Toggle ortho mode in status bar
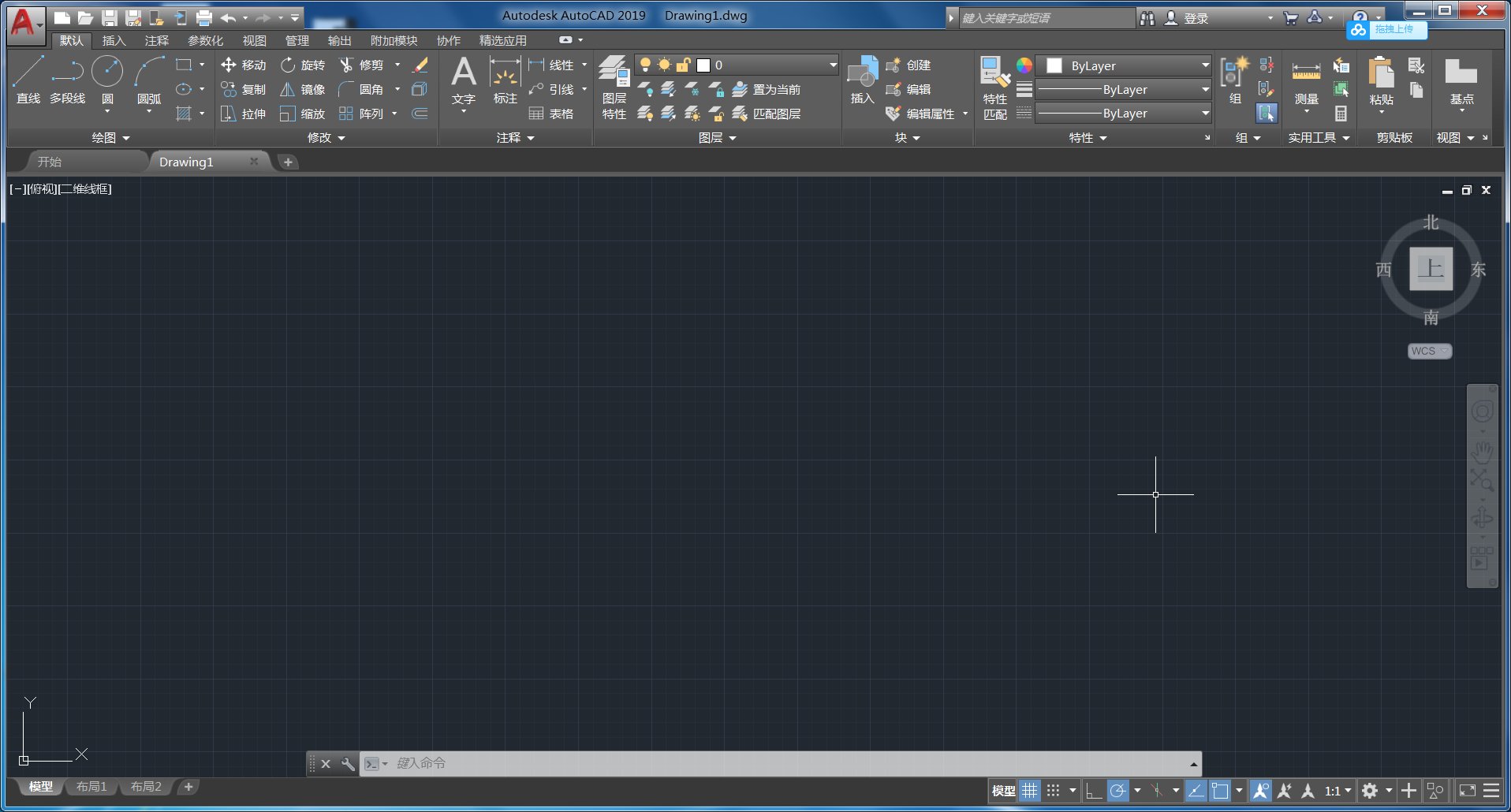1511x812 pixels. [x=1093, y=791]
